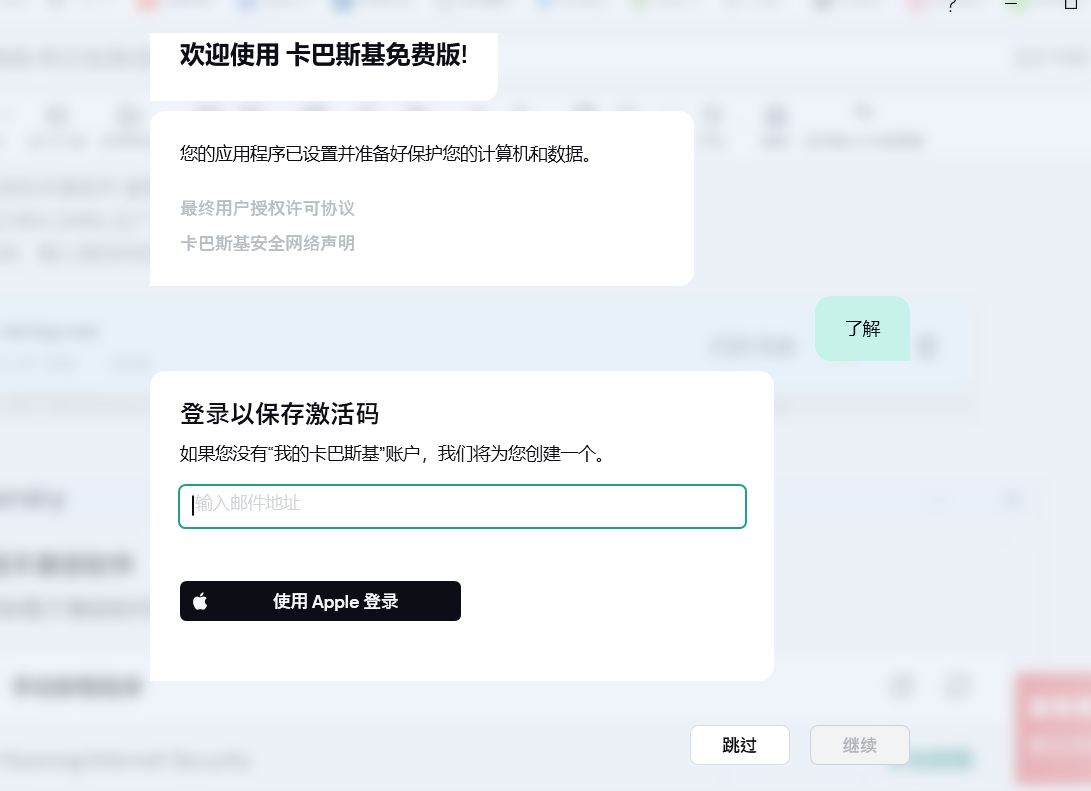Click the 使用 Apple 登录 button
Screen dimensions: 1091x791
(x=320, y=601)
